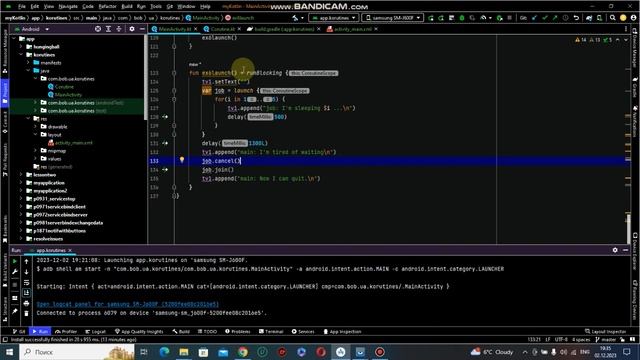Image resolution: width=640 pixels, height=360 pixels.
Task: Click Collapse All in Project panel
Action: coord(119,29)
